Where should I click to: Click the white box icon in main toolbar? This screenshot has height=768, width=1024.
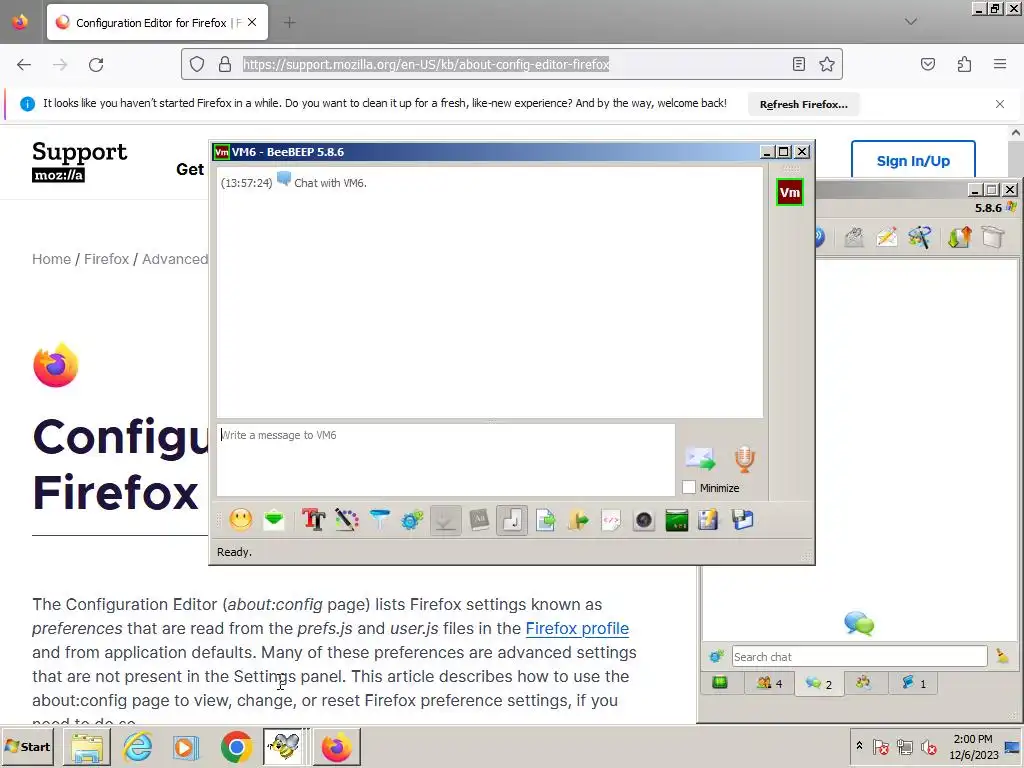993,237
